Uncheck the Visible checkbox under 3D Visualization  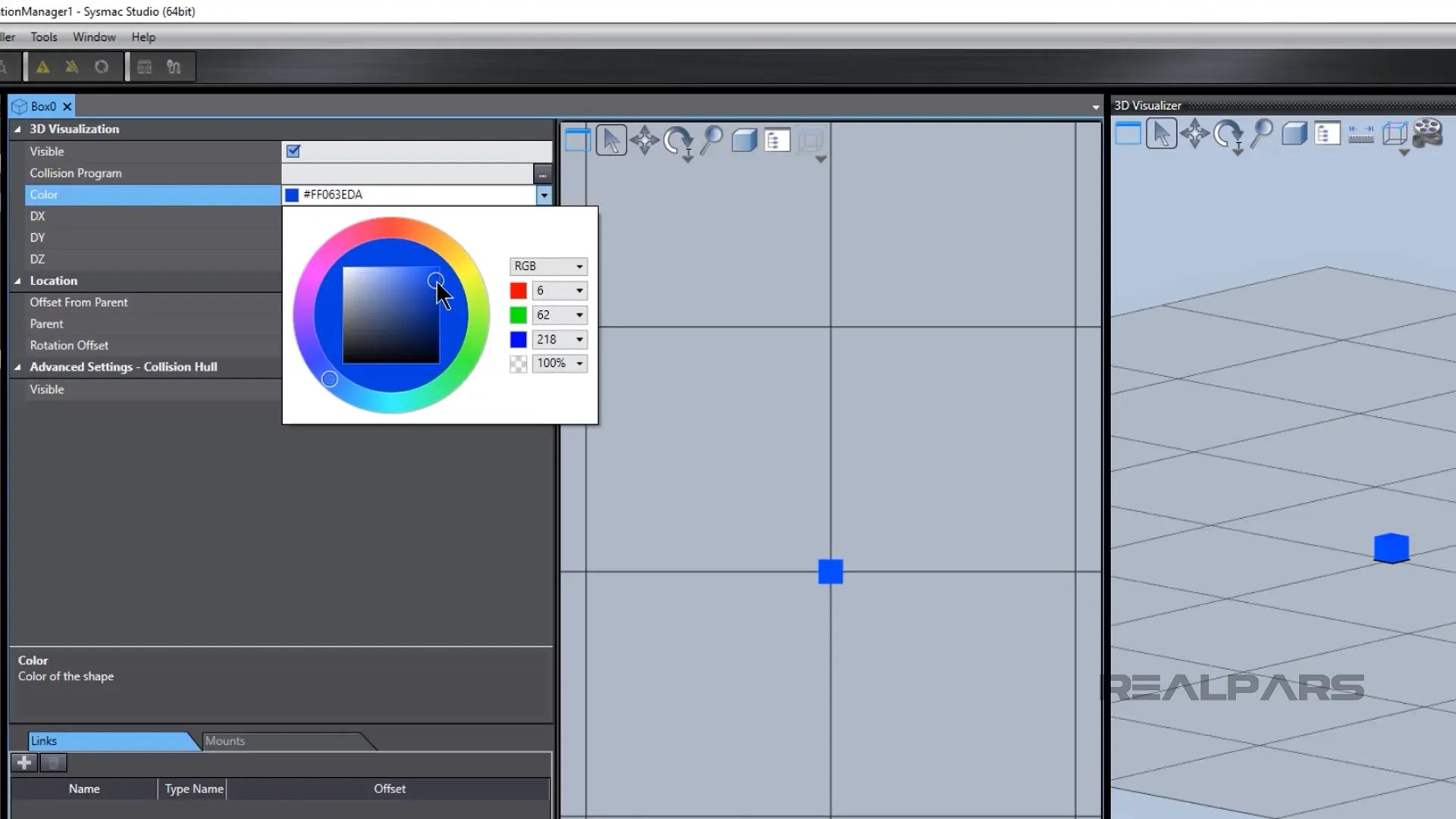[293, 151]
